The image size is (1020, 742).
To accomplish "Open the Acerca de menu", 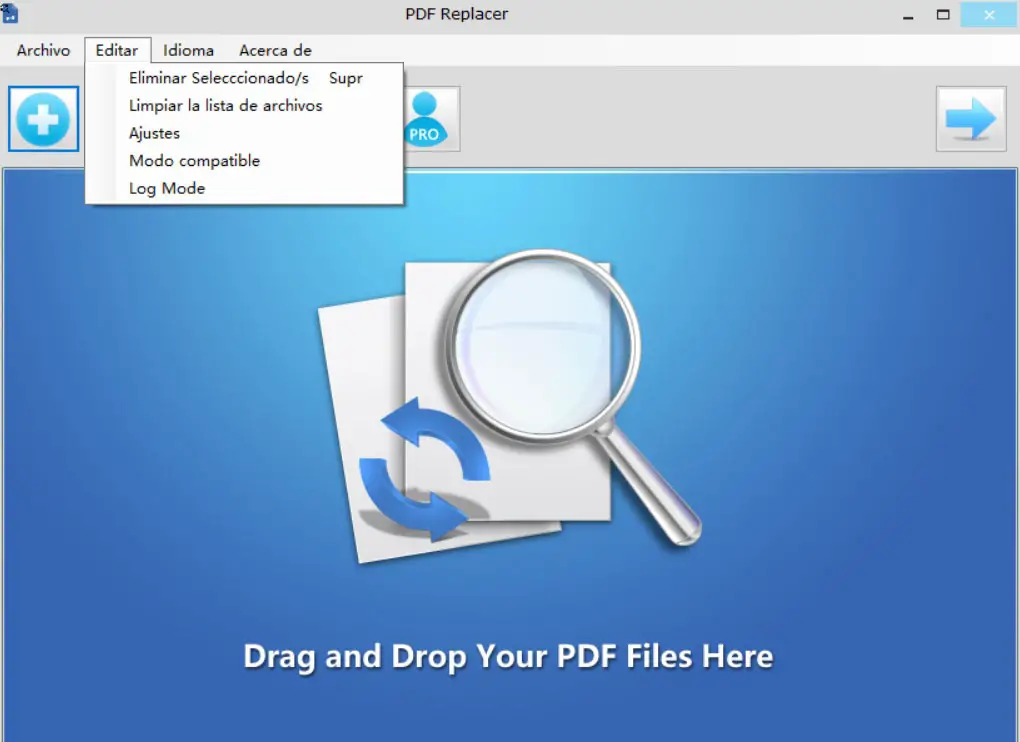I will (275, 50).
